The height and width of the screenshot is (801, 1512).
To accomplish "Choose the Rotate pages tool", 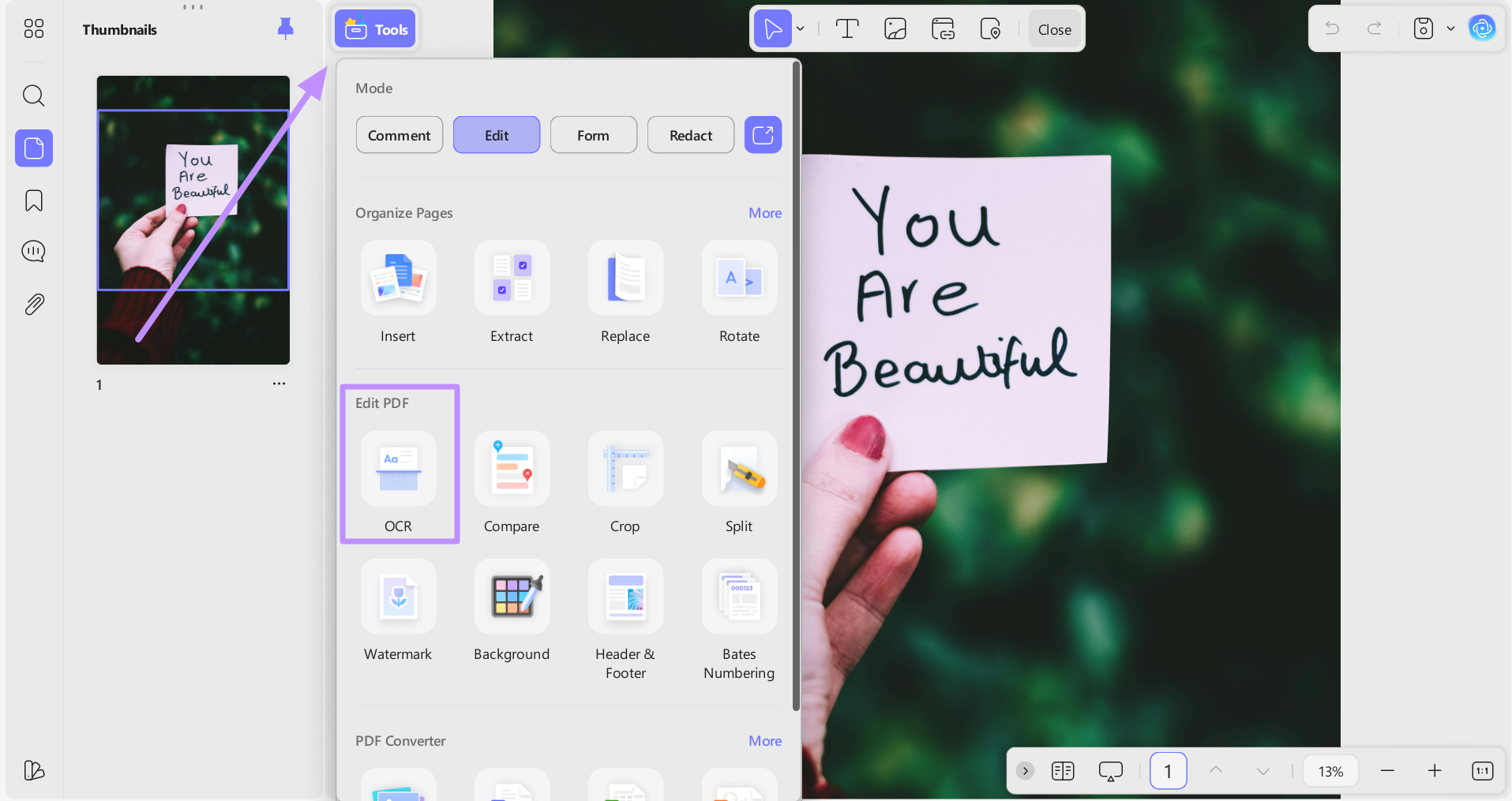I will click(739, 293).
